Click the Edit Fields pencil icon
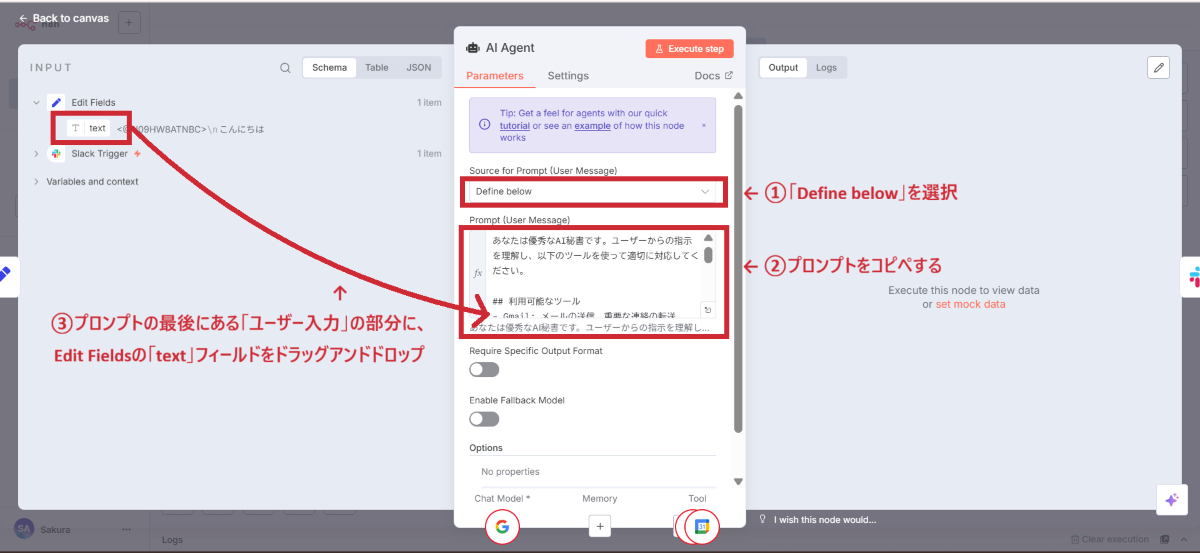 pos(56,102)
